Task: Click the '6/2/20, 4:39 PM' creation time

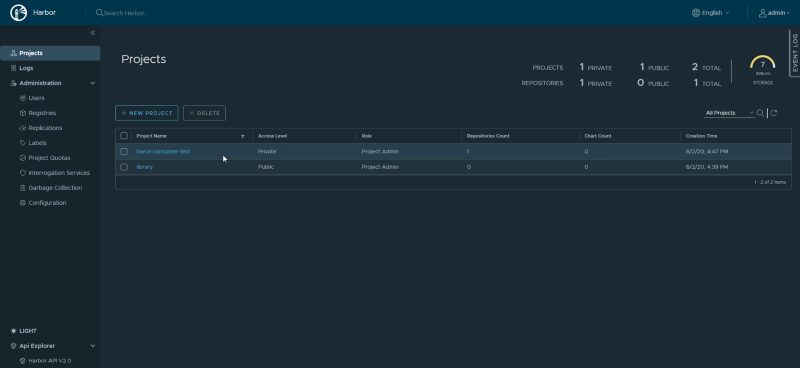Action: pos(707,167)
